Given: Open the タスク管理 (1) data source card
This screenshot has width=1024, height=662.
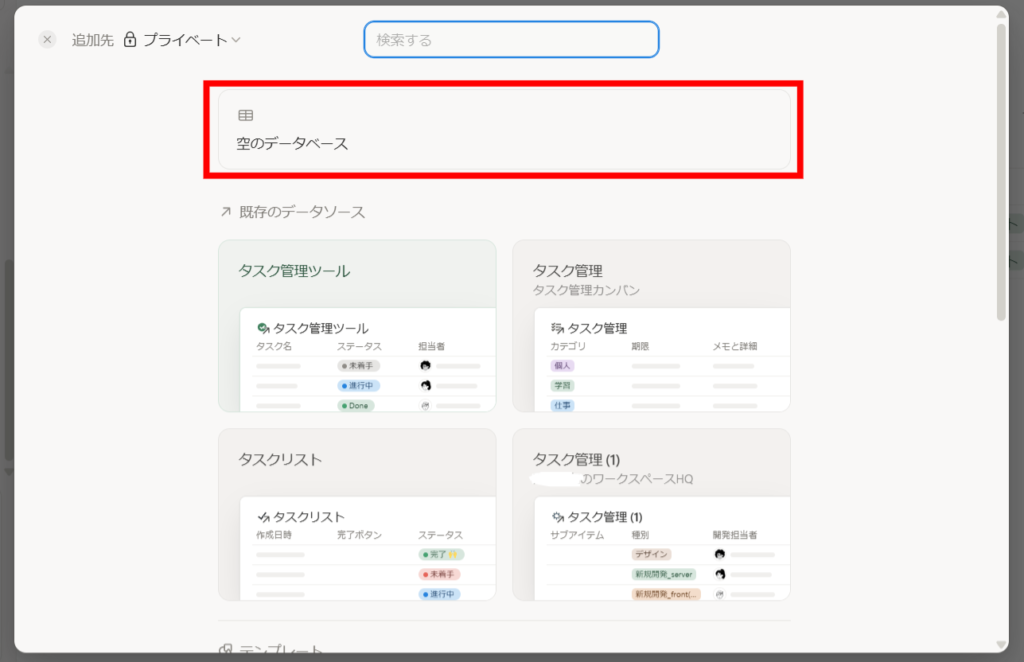Looking at the screenshot, I should (x=651, y=514).
